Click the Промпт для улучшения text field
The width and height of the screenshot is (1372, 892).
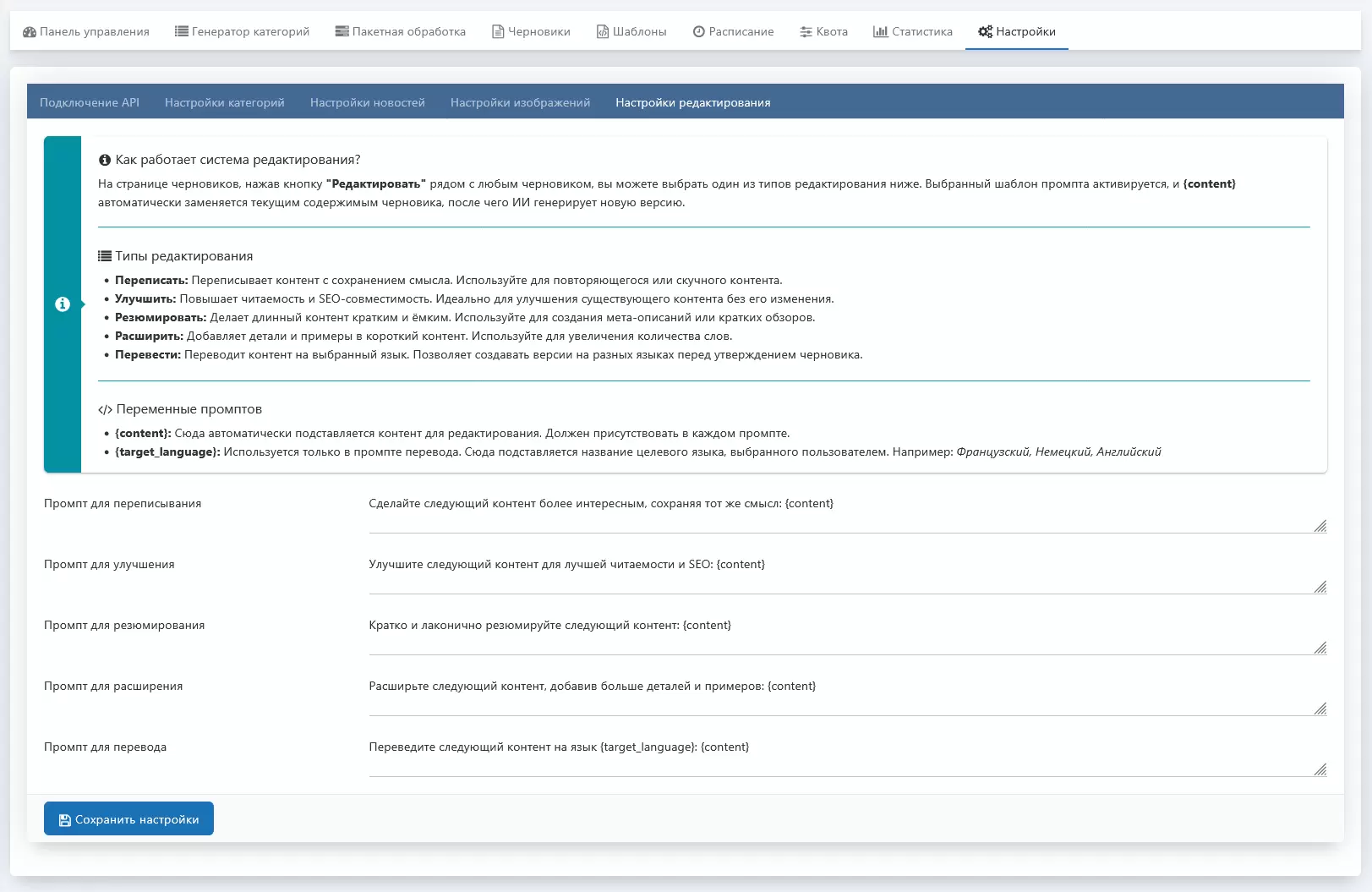click(845, 572)
